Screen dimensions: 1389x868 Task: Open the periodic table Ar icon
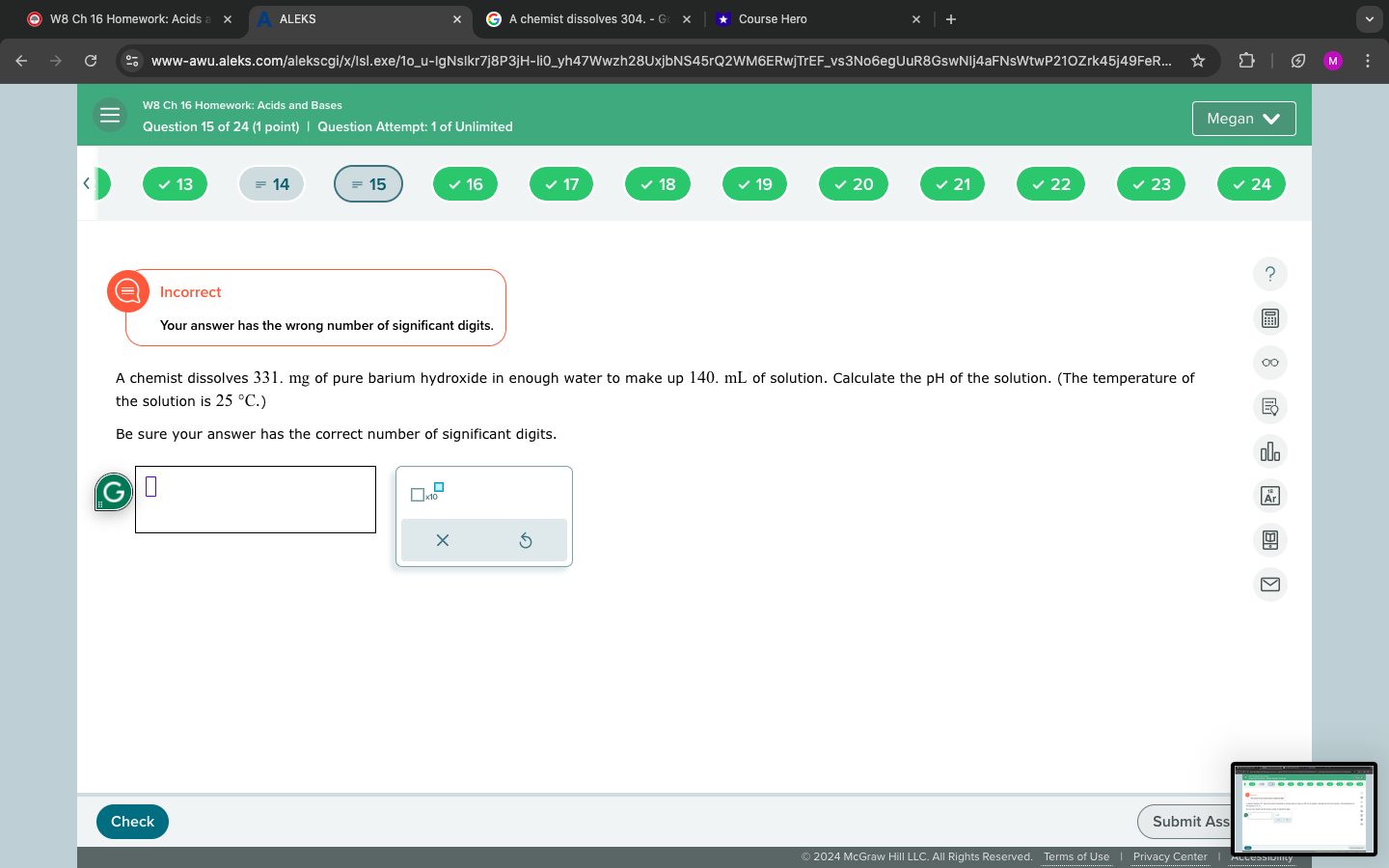tap(1269, 496)
